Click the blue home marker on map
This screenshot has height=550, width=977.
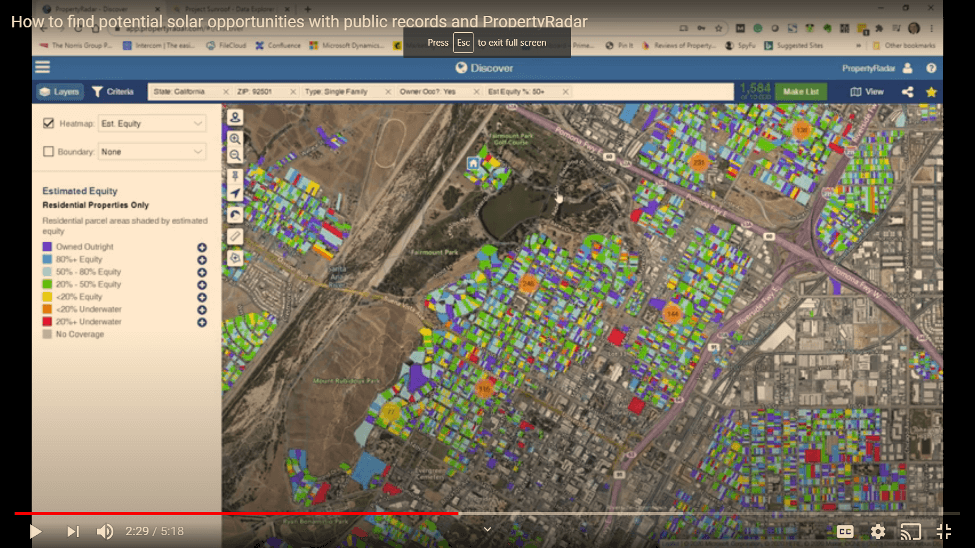click(473, 163)
